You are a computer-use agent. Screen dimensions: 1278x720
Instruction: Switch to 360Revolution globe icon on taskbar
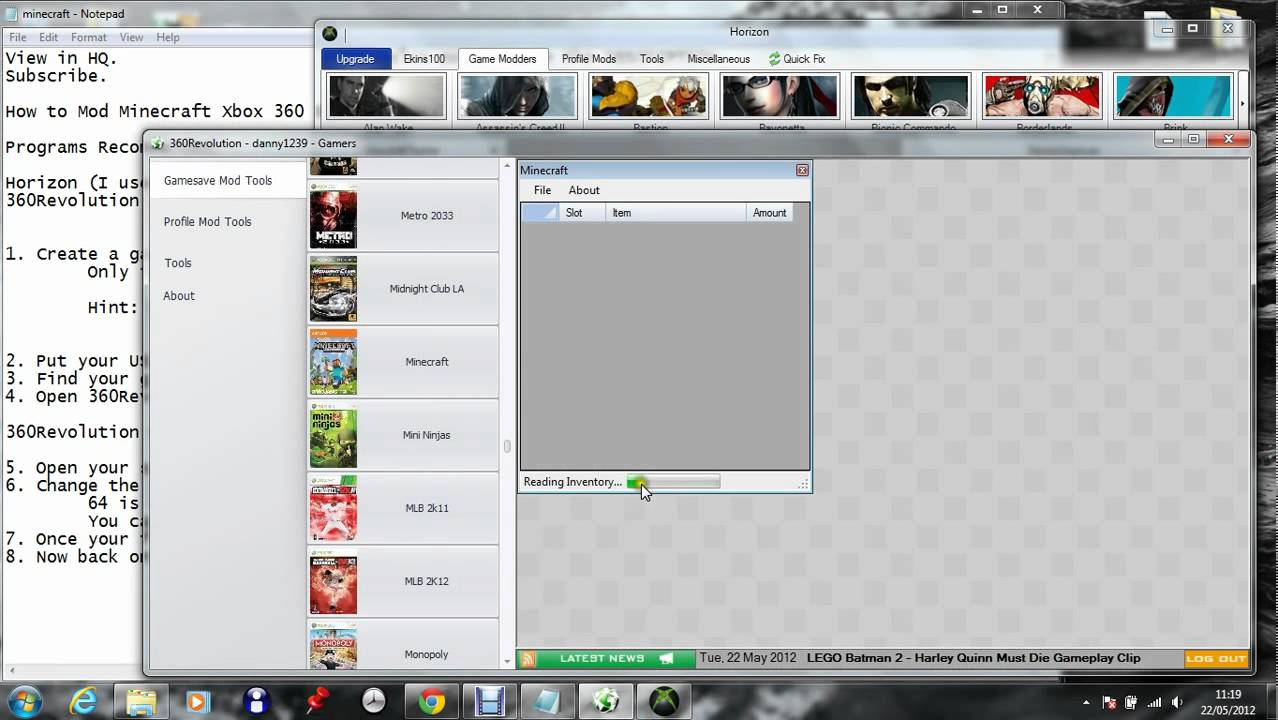click(x=606, y=701)
